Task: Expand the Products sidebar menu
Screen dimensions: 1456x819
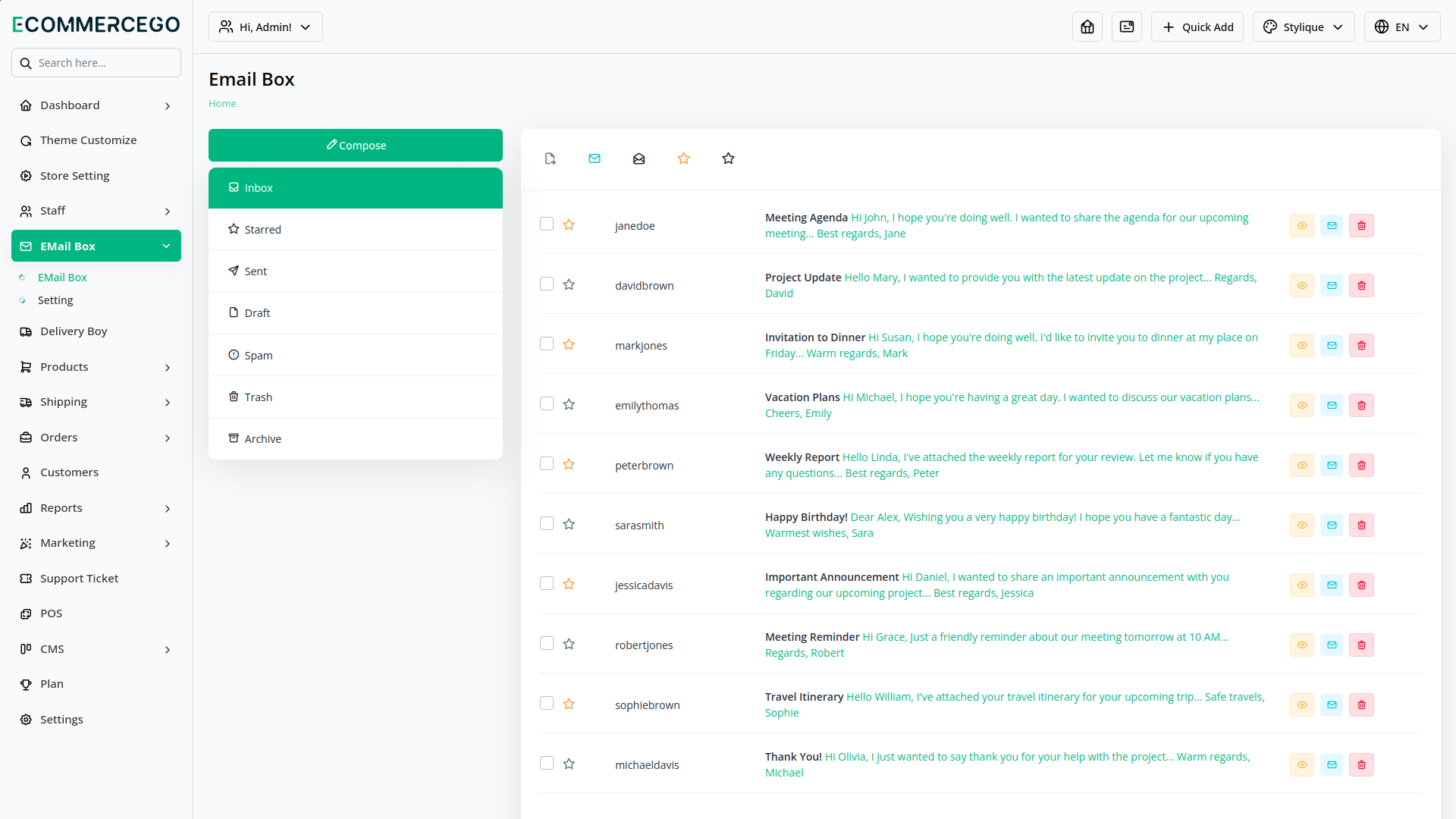Action: coord(96,367)
